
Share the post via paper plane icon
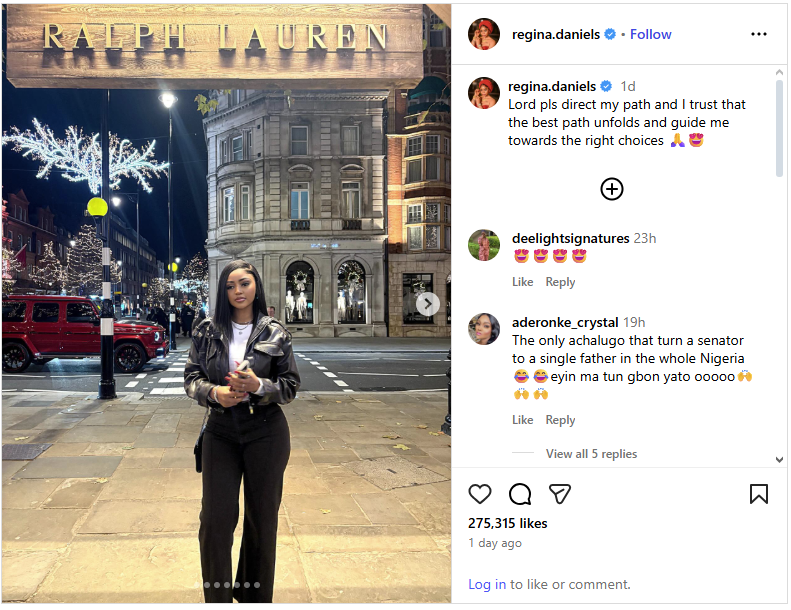(x=559, y=493)
